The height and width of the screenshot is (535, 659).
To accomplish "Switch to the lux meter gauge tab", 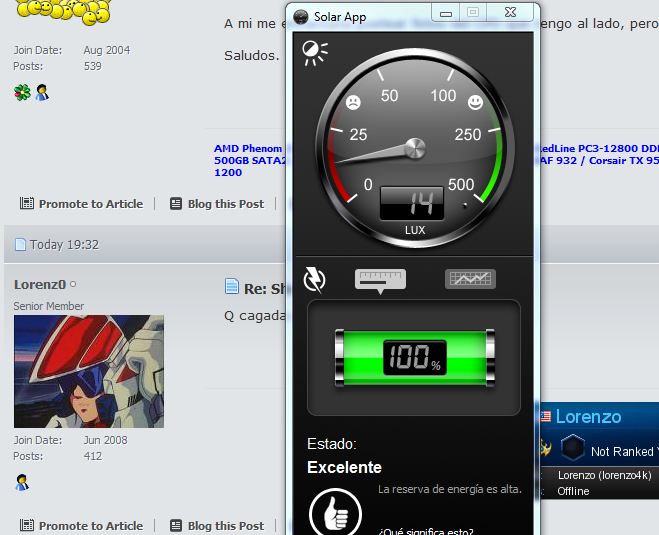I will (x=380, y=280).
